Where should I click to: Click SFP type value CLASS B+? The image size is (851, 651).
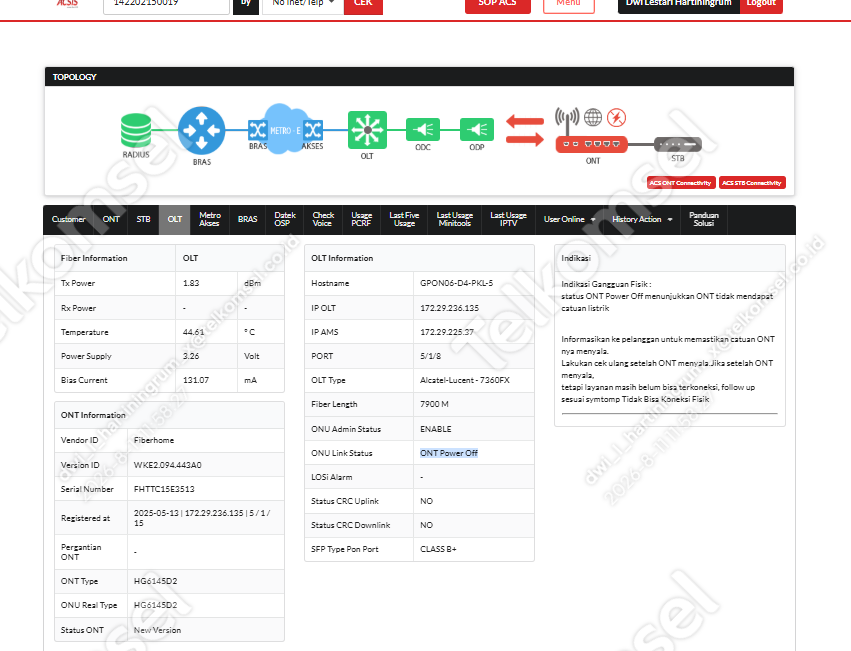[438, 549]
